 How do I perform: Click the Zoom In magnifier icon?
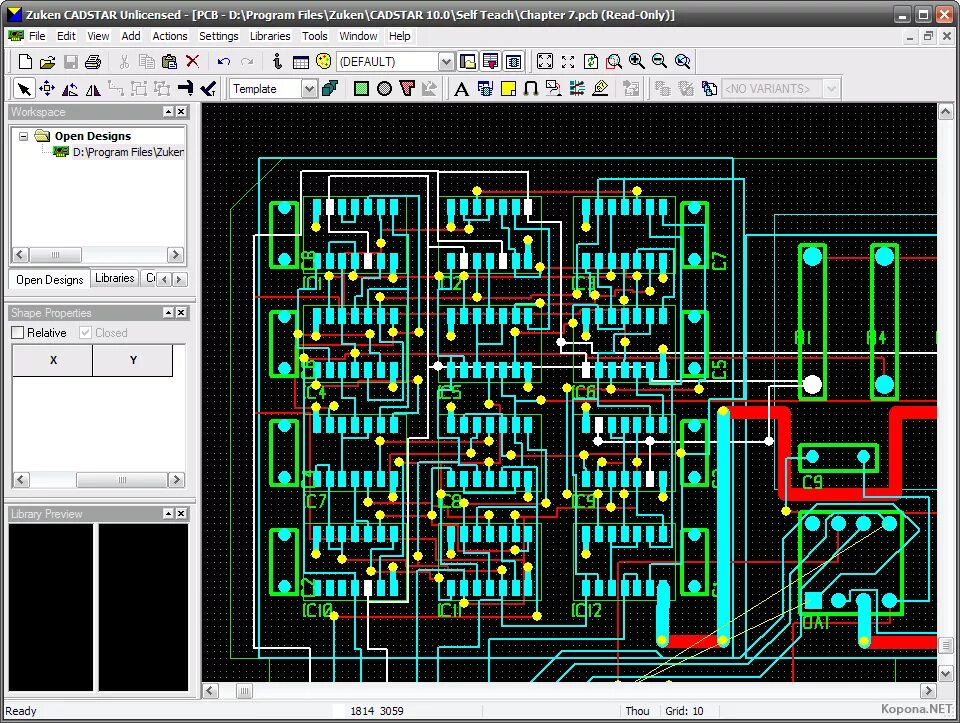pyautogui.click(x=637, y=61)
